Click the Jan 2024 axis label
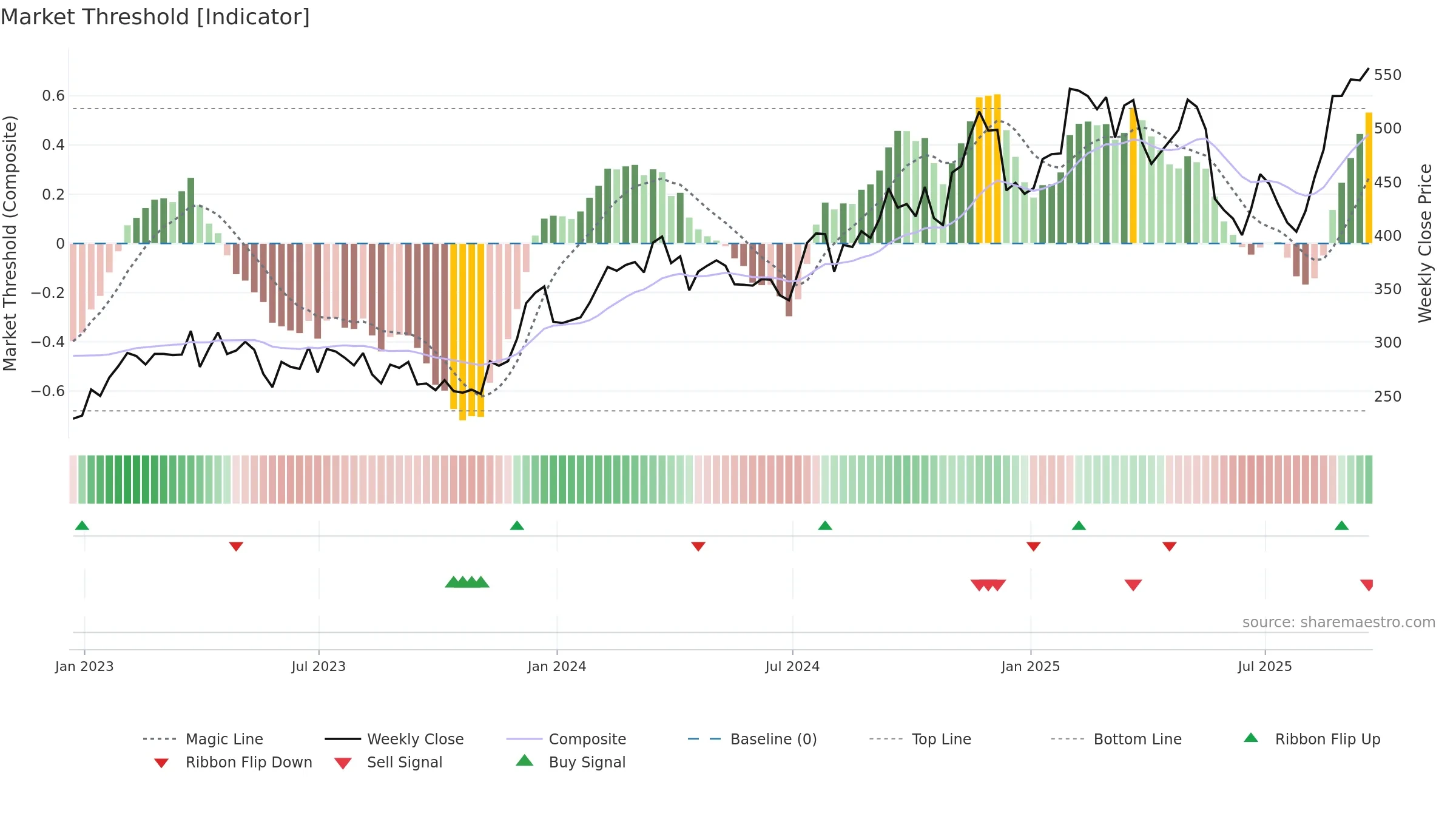 pos(557,666)
